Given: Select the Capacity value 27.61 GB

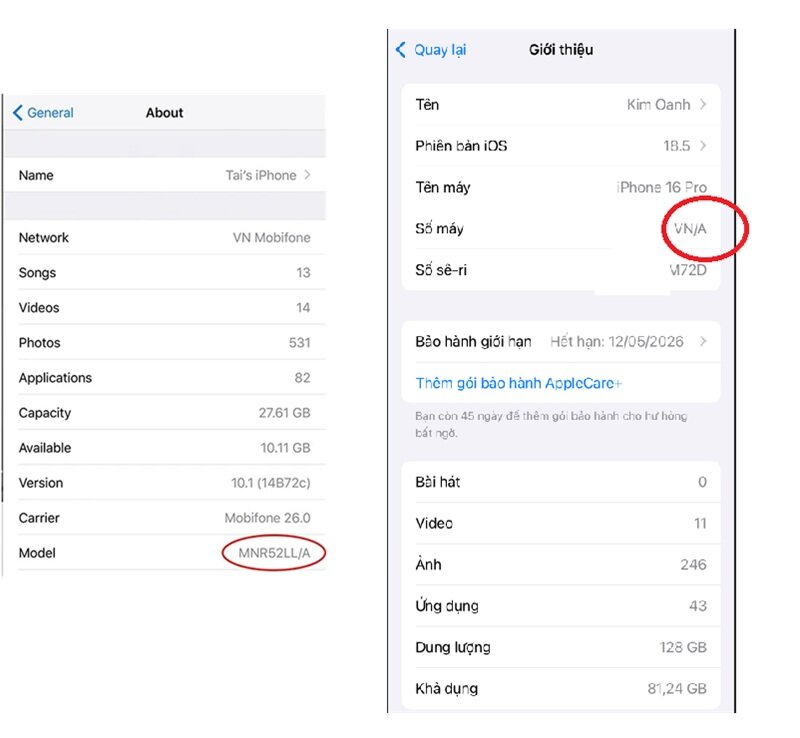Looking at the screenshot, I should coord(284,412).
